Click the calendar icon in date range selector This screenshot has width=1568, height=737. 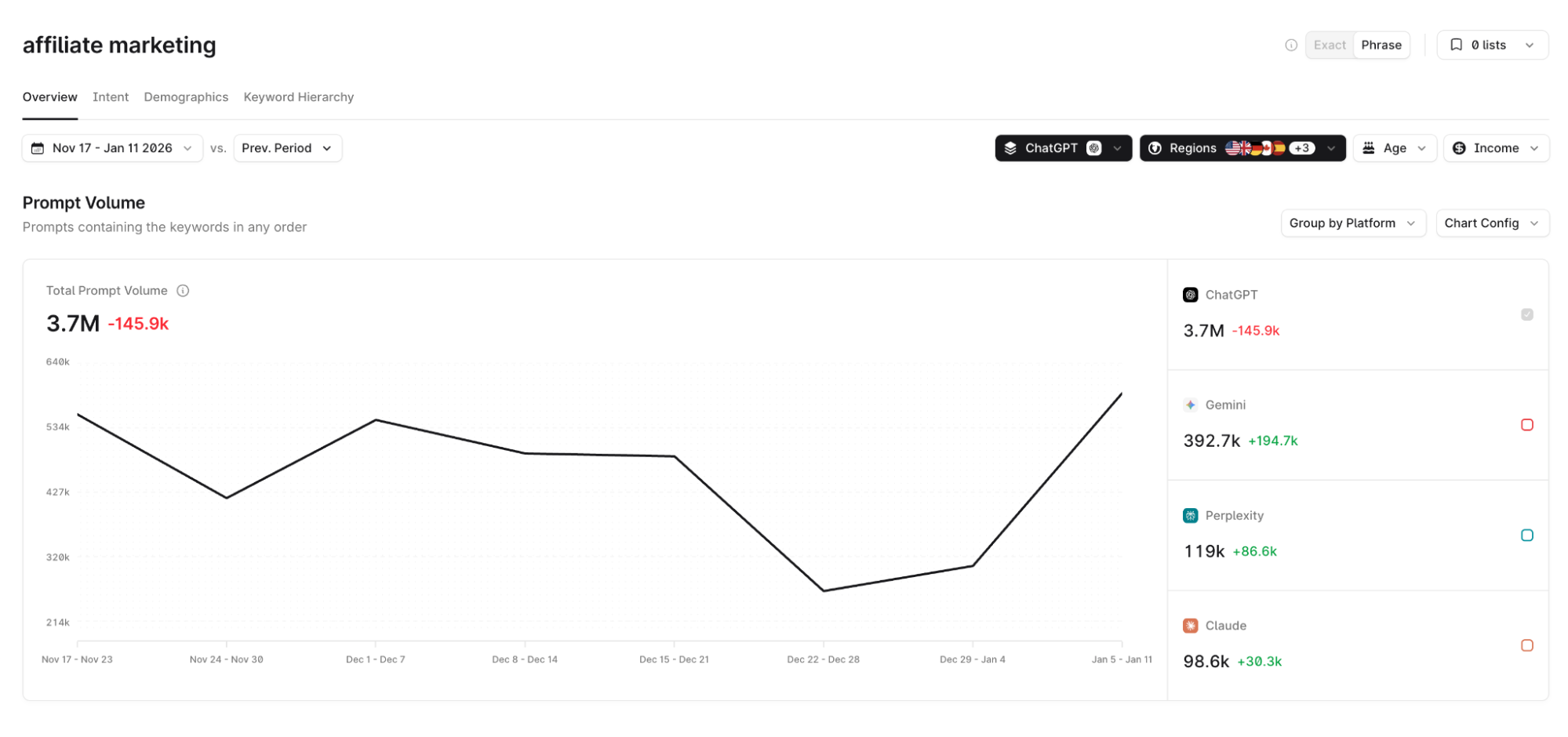click(38, 148)
